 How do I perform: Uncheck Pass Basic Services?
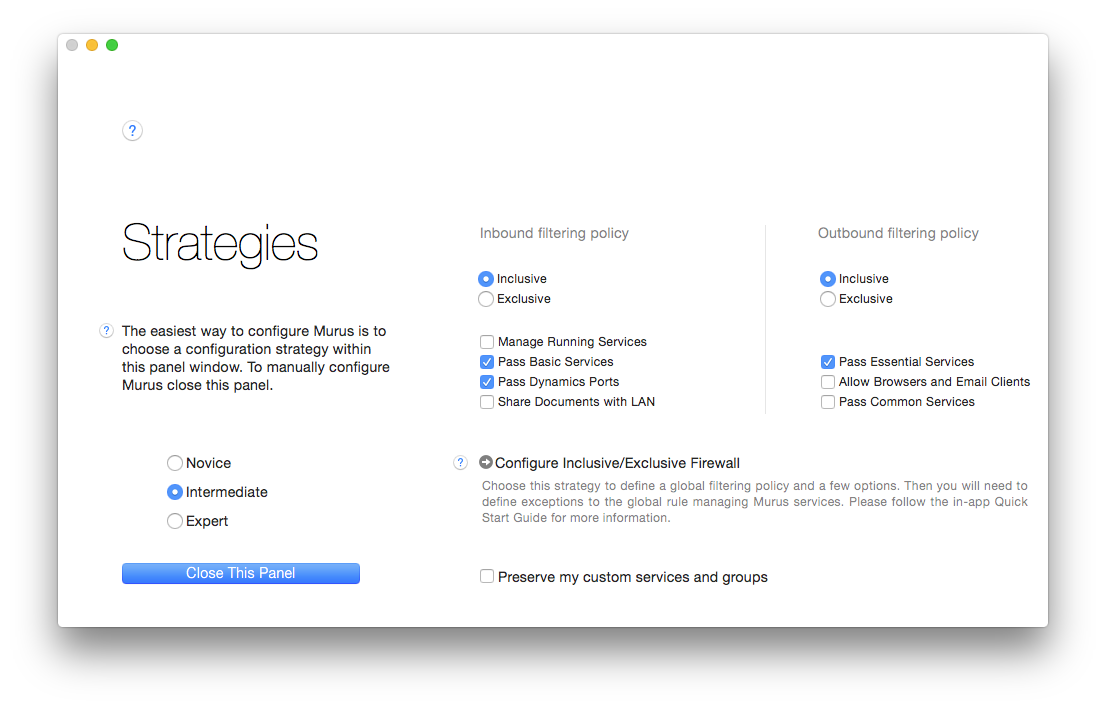point(487,362)
